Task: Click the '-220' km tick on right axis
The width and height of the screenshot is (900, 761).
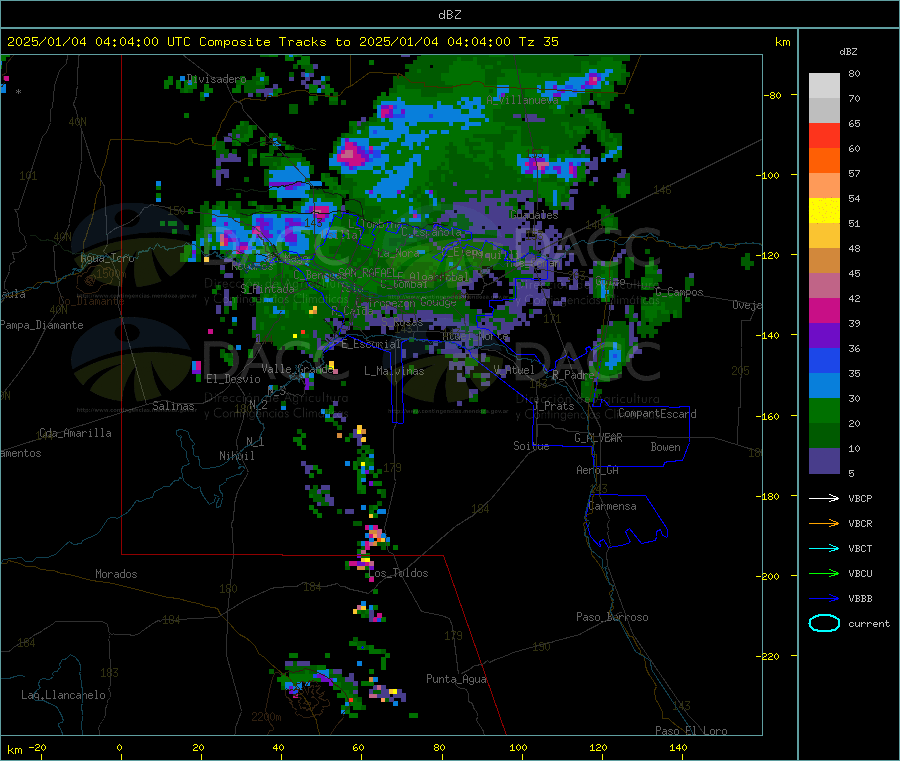Action: click(x=770, y=656)
